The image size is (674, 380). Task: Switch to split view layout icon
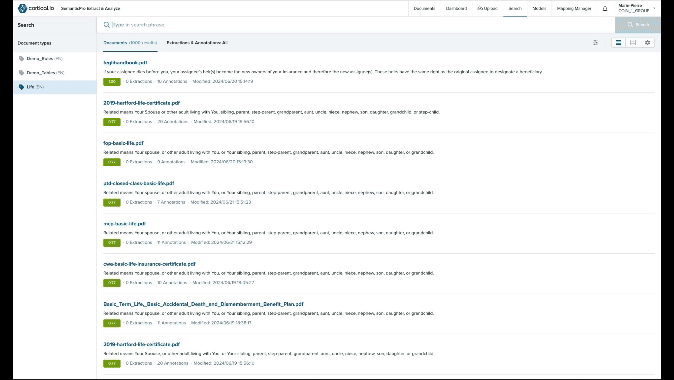click(x=633, y=43)
